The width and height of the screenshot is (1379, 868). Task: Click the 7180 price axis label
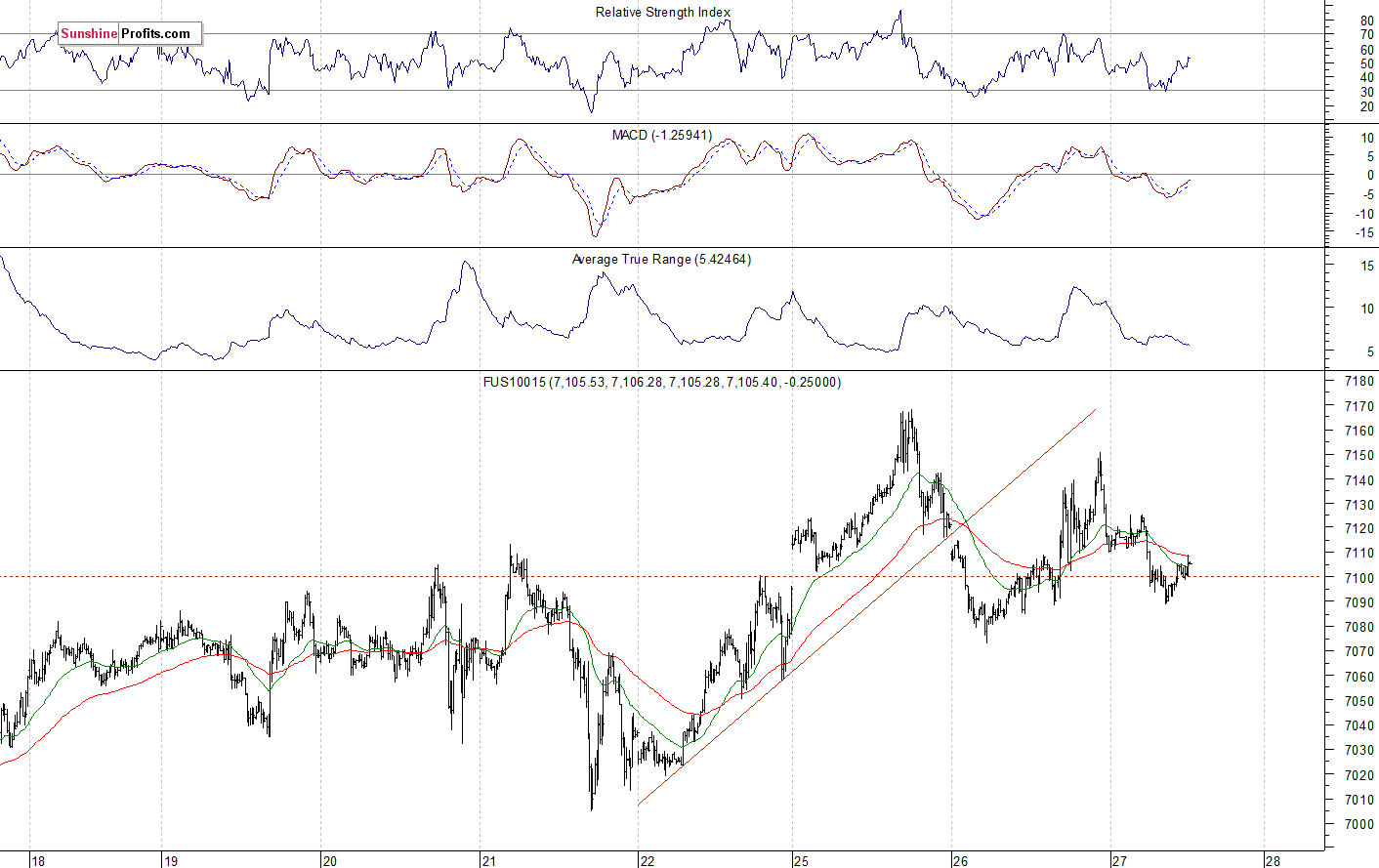(x=1359, y=382)
